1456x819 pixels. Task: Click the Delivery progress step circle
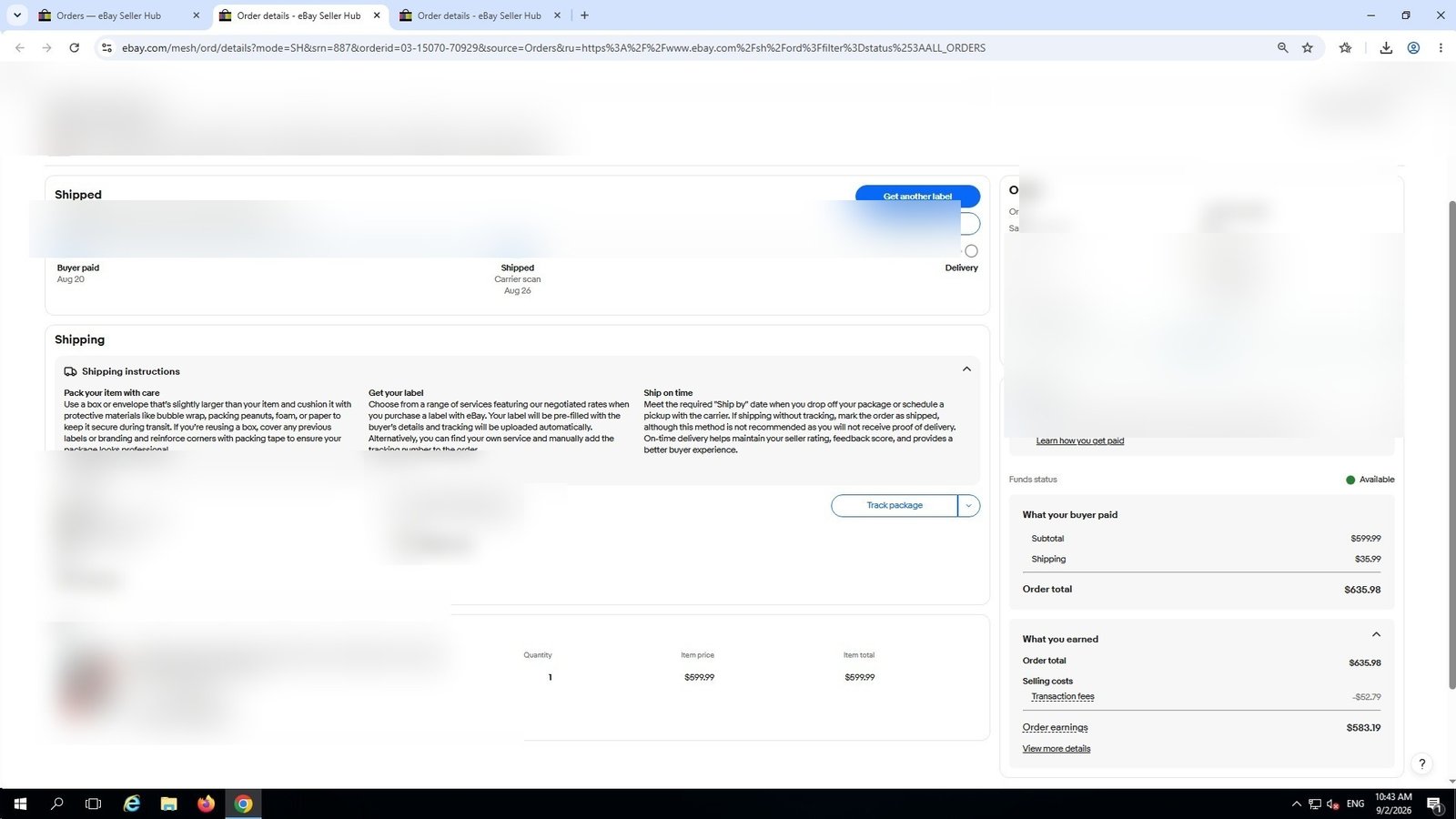click(971, 251)
